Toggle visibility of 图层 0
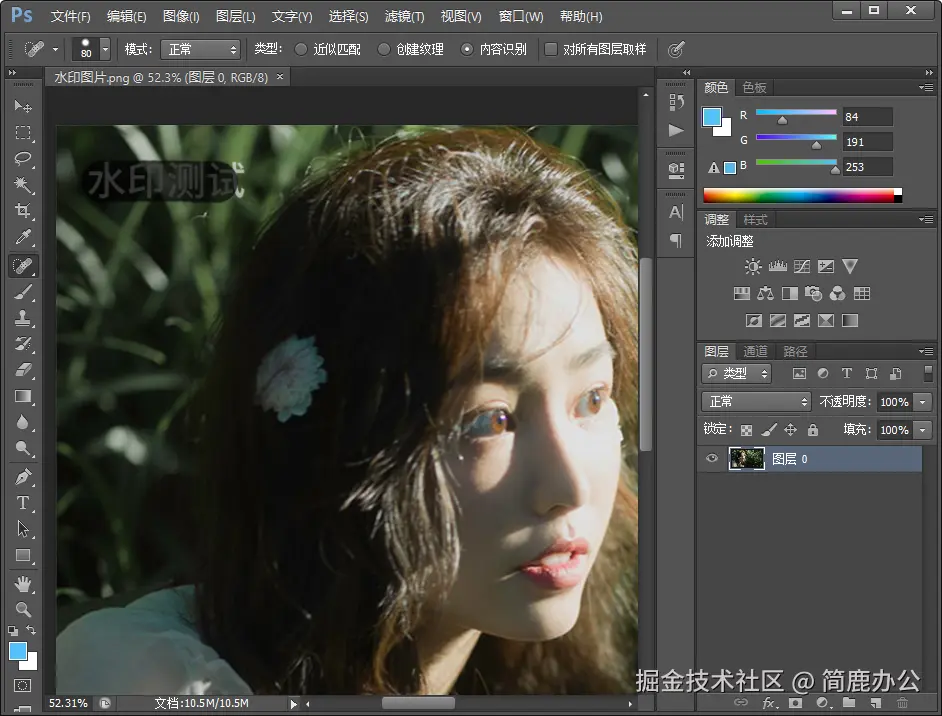 (714, 458)
